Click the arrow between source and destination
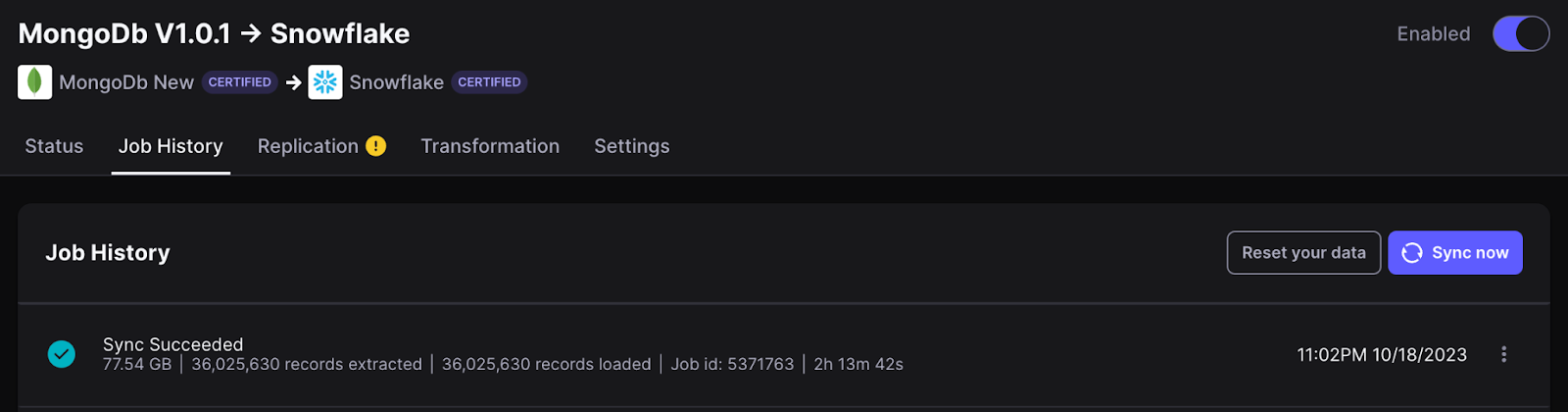The width and height of the screenshot is (1568, 412). tap(293, 82)
